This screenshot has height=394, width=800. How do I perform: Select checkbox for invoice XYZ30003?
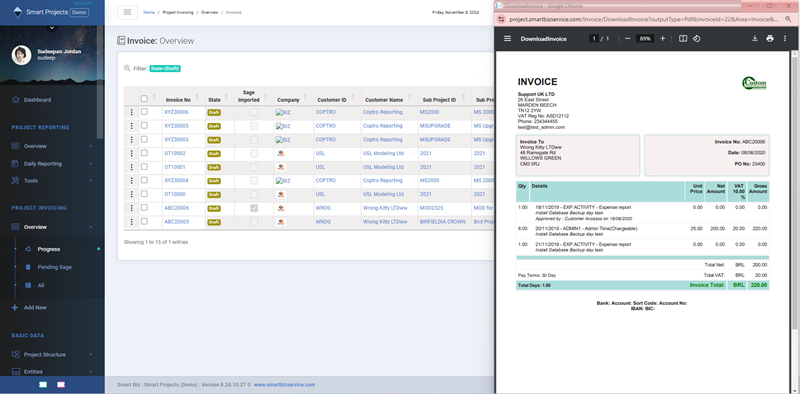[144, 139]
